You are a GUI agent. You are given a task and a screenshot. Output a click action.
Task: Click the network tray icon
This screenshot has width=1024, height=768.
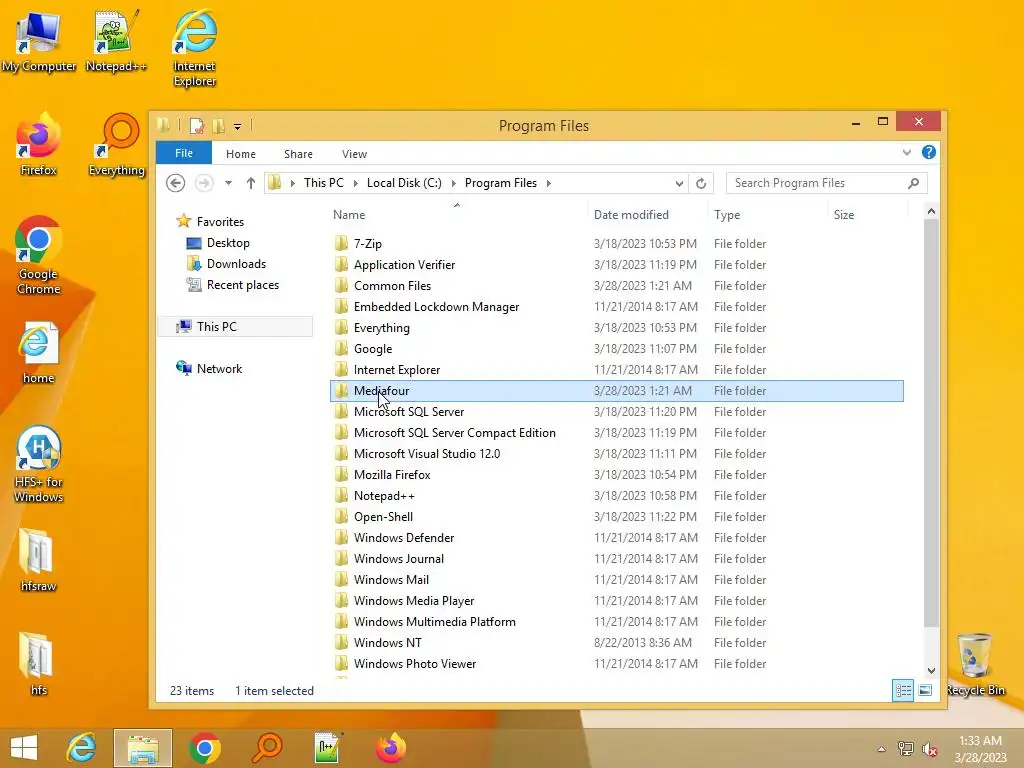click(906, 749)
